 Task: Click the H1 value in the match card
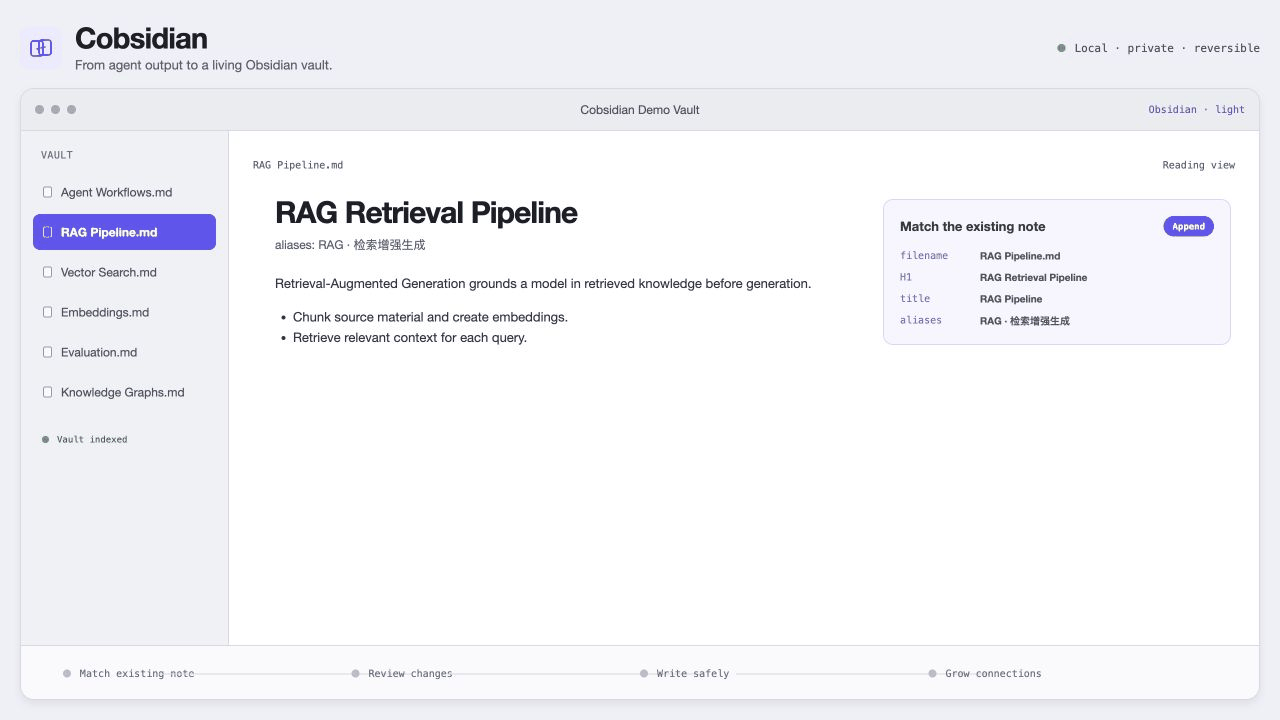pyautogui.click(x=1033, y=278)
